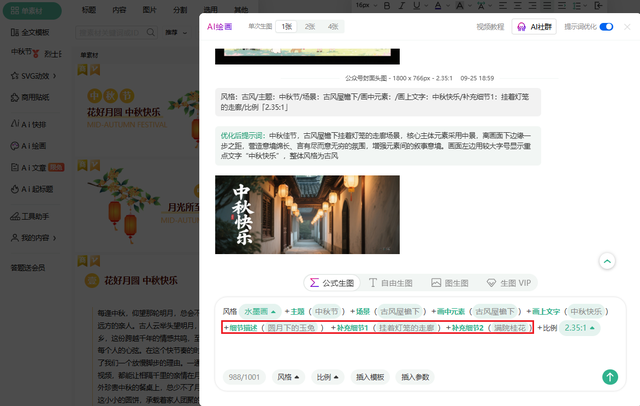Image resolution: width=640 pixels, height=406 pixels.
Task: Switch to 公式生图 tab
Action: click(x=332, y=283)
